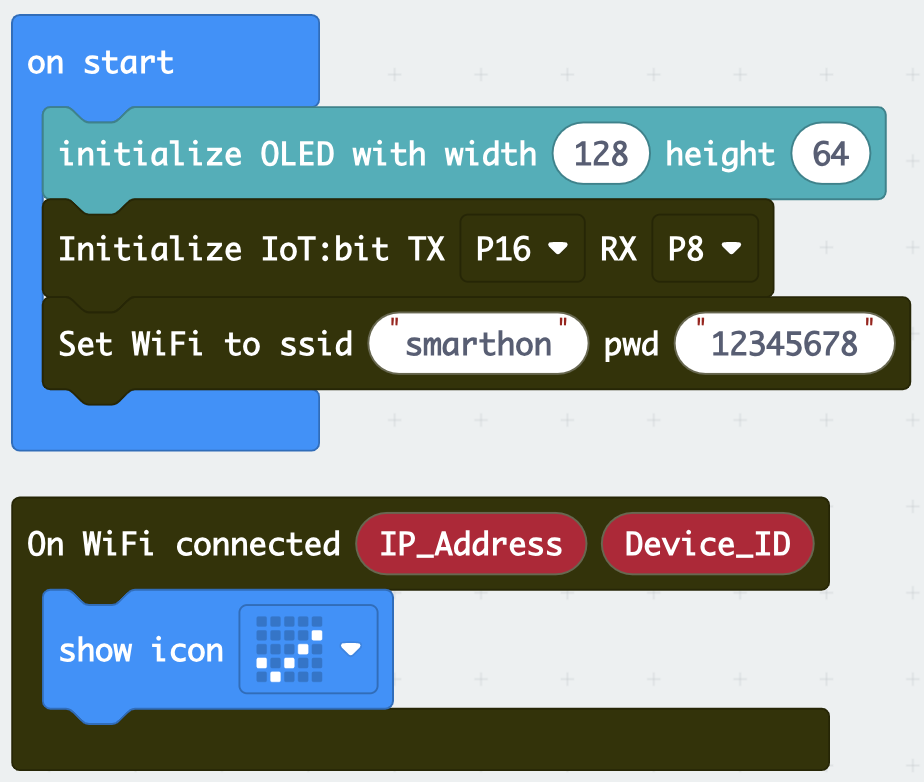Edit the ssid field smarthon
This screenshot has height=782, width=924.
pyautogui.click(x=478, y=344)
